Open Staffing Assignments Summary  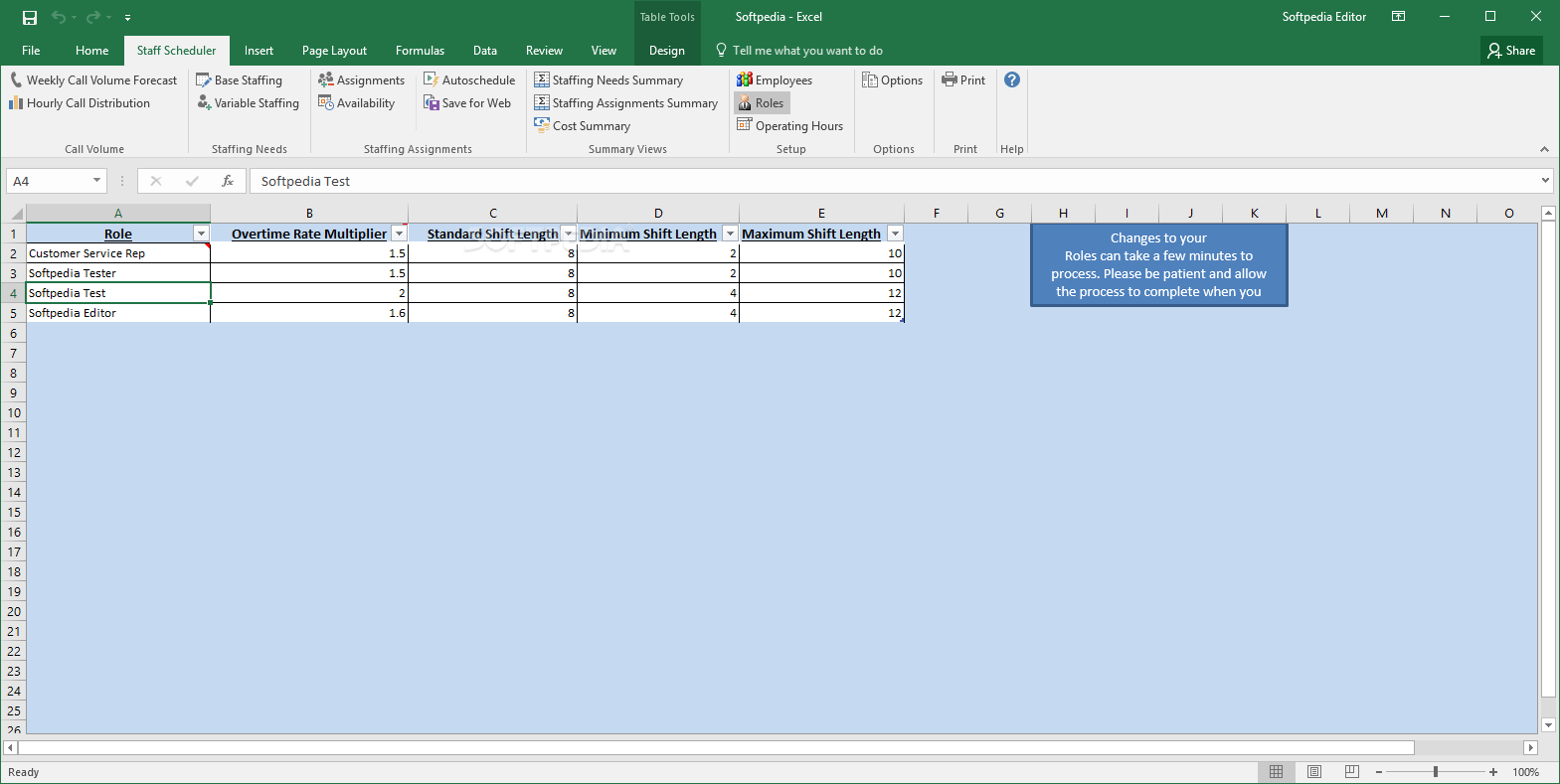(x=625, y=102)
